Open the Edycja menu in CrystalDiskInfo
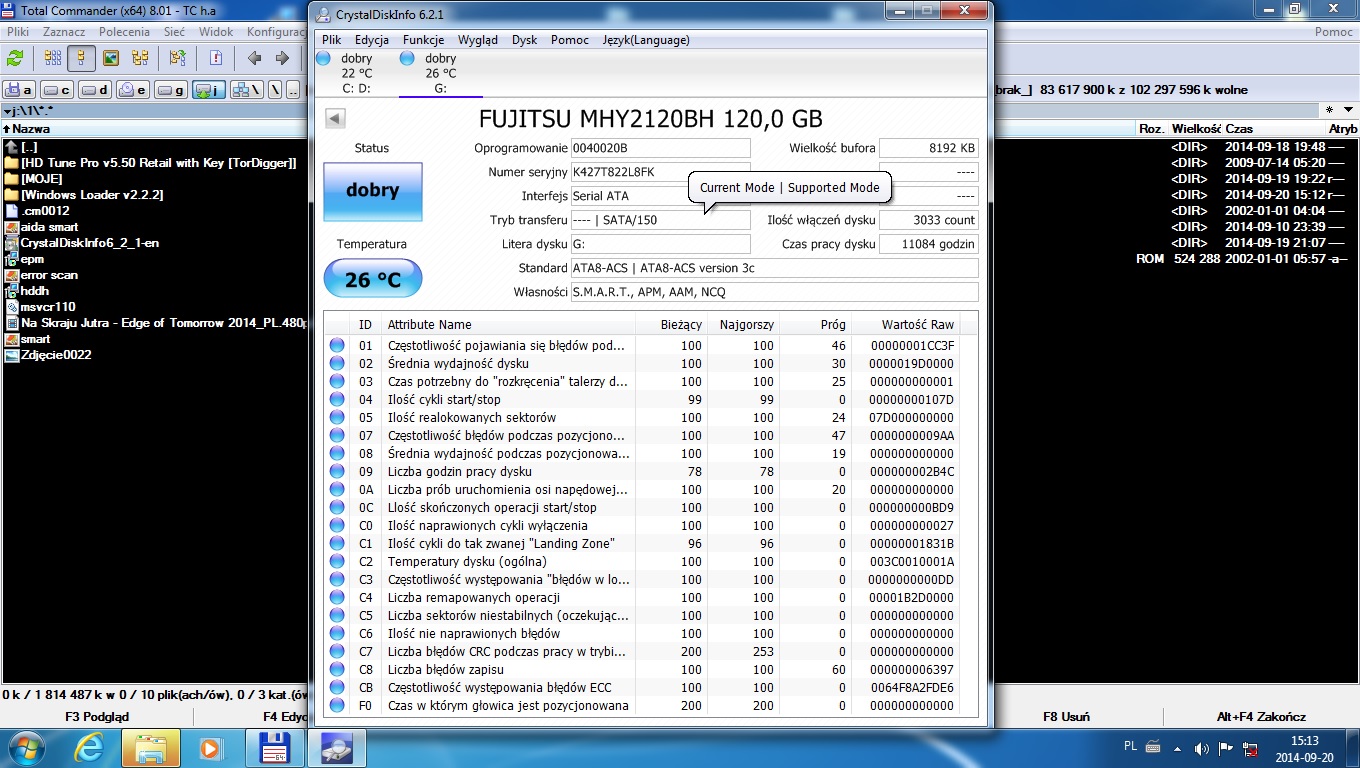 372,40
